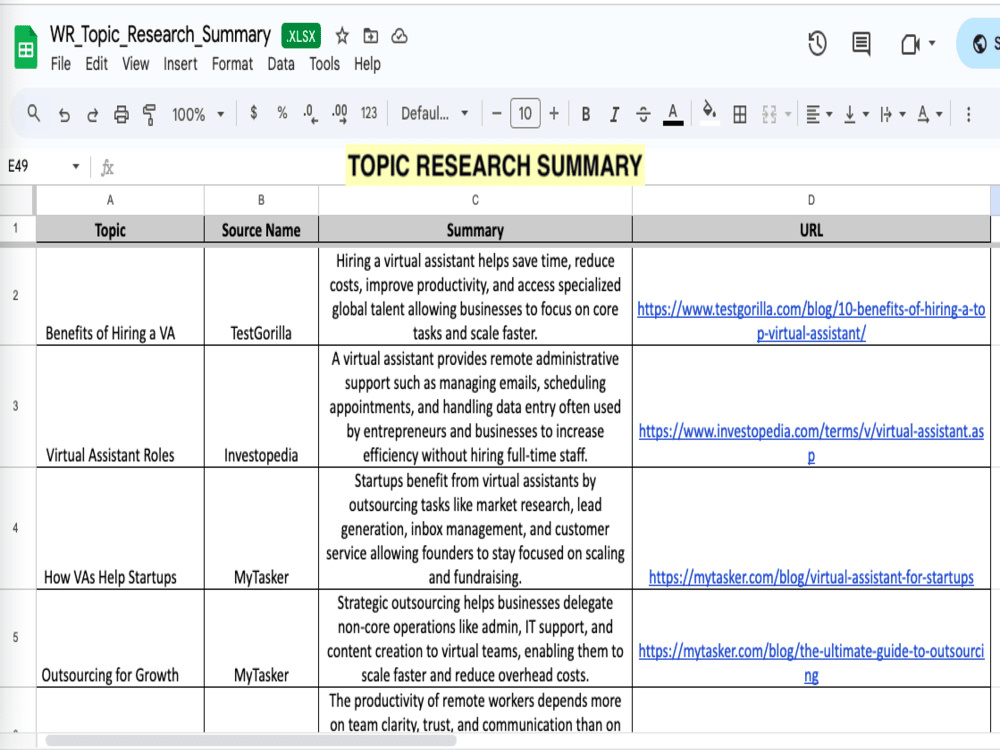The image size is (1000, 750).
Task: Open the fill color paint bucket
Action: 709,112
